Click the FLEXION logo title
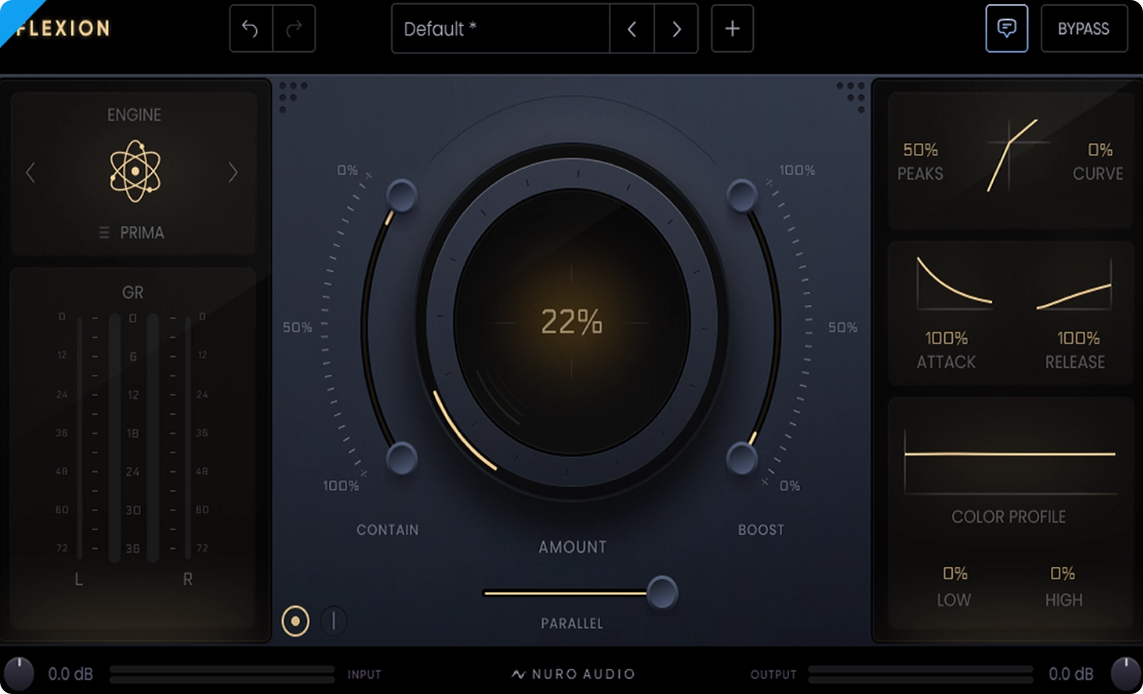The height and width of the screenshot is (694, 1143). pos(63,28)
